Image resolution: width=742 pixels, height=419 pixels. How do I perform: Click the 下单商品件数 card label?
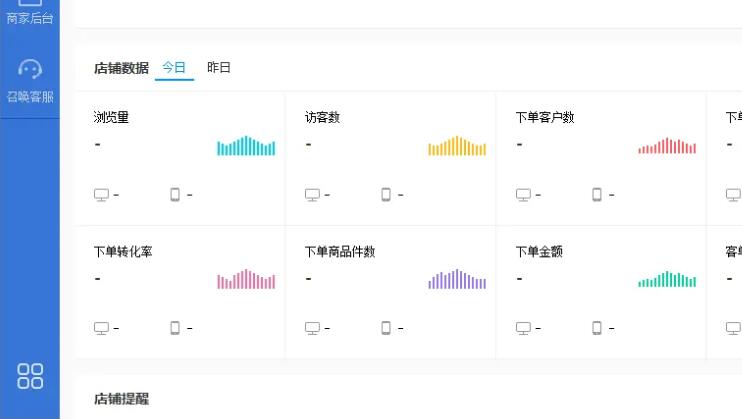click(340, 251)
